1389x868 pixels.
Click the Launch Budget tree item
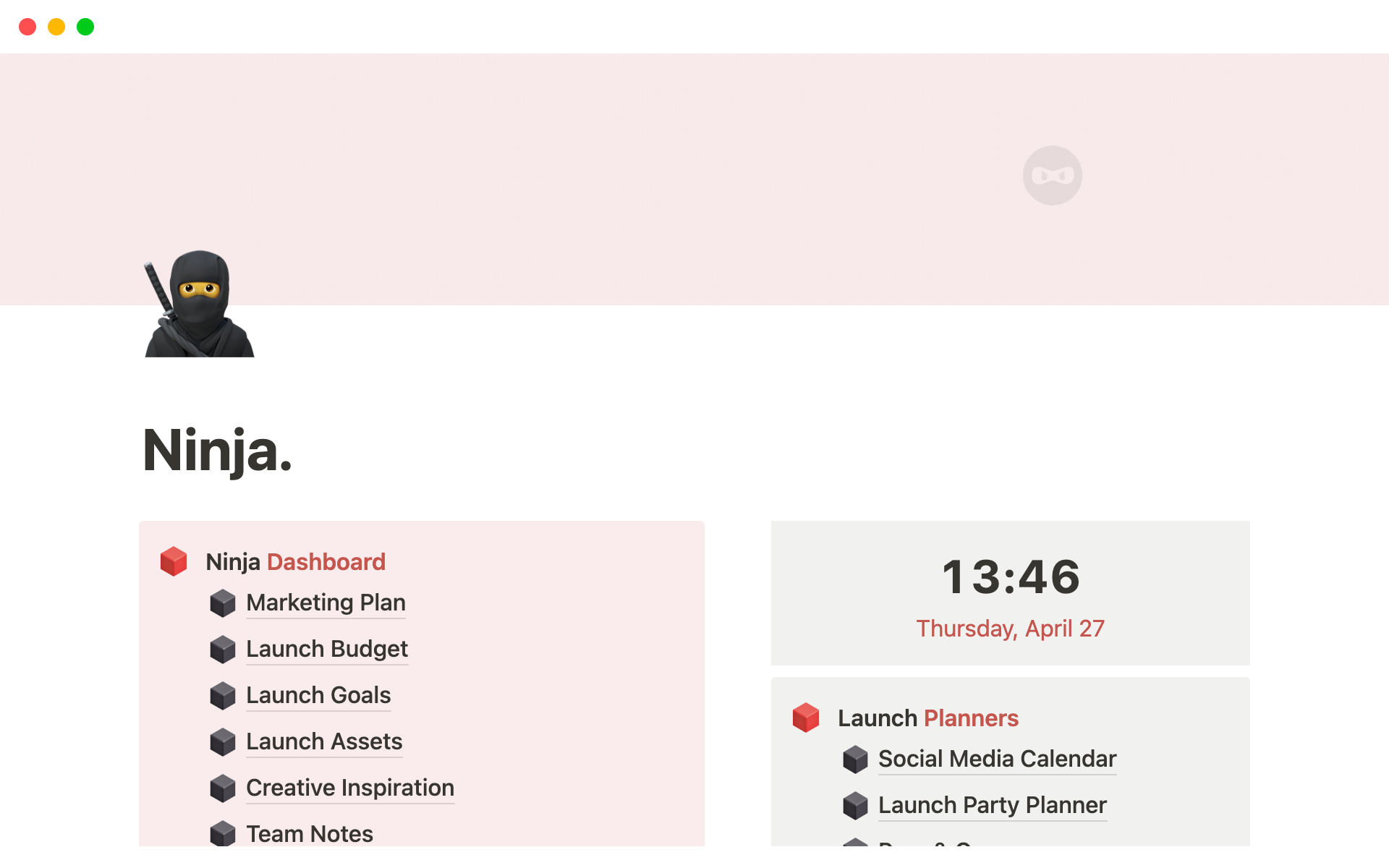pos(326,648)
